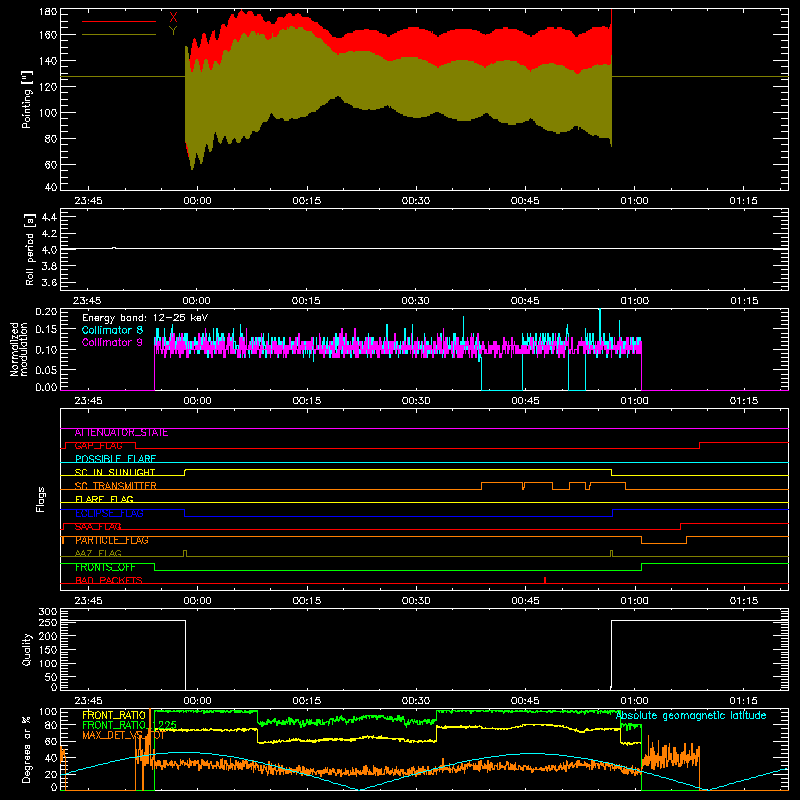Click the Collimator 8 legend label
Image resolution: width=800 pixels, height=800 pixels.
point(112,330)
